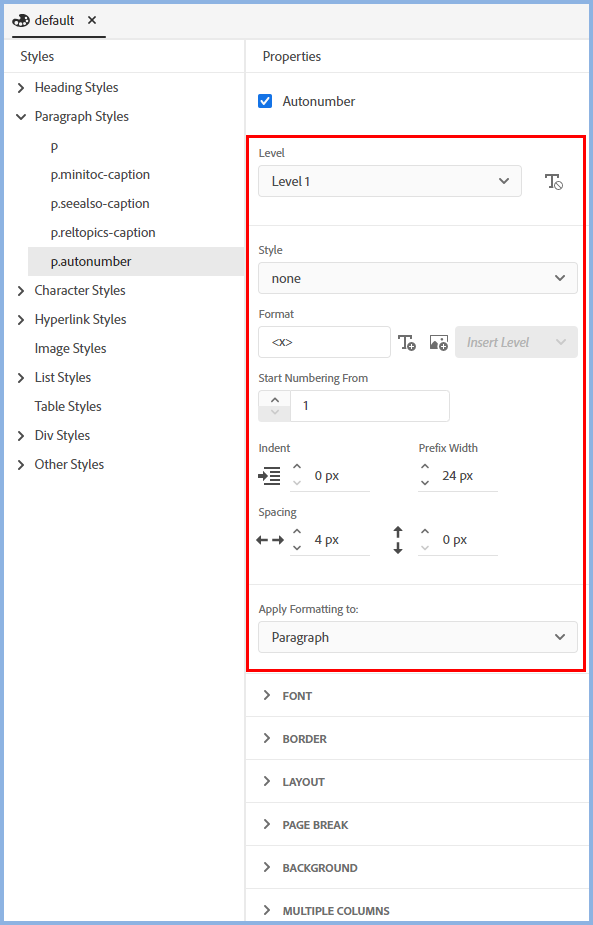The height and width of the screenshot is (925, 593).
Task: Uncheck the Autonumber checkbox
Action: point(265,101)
